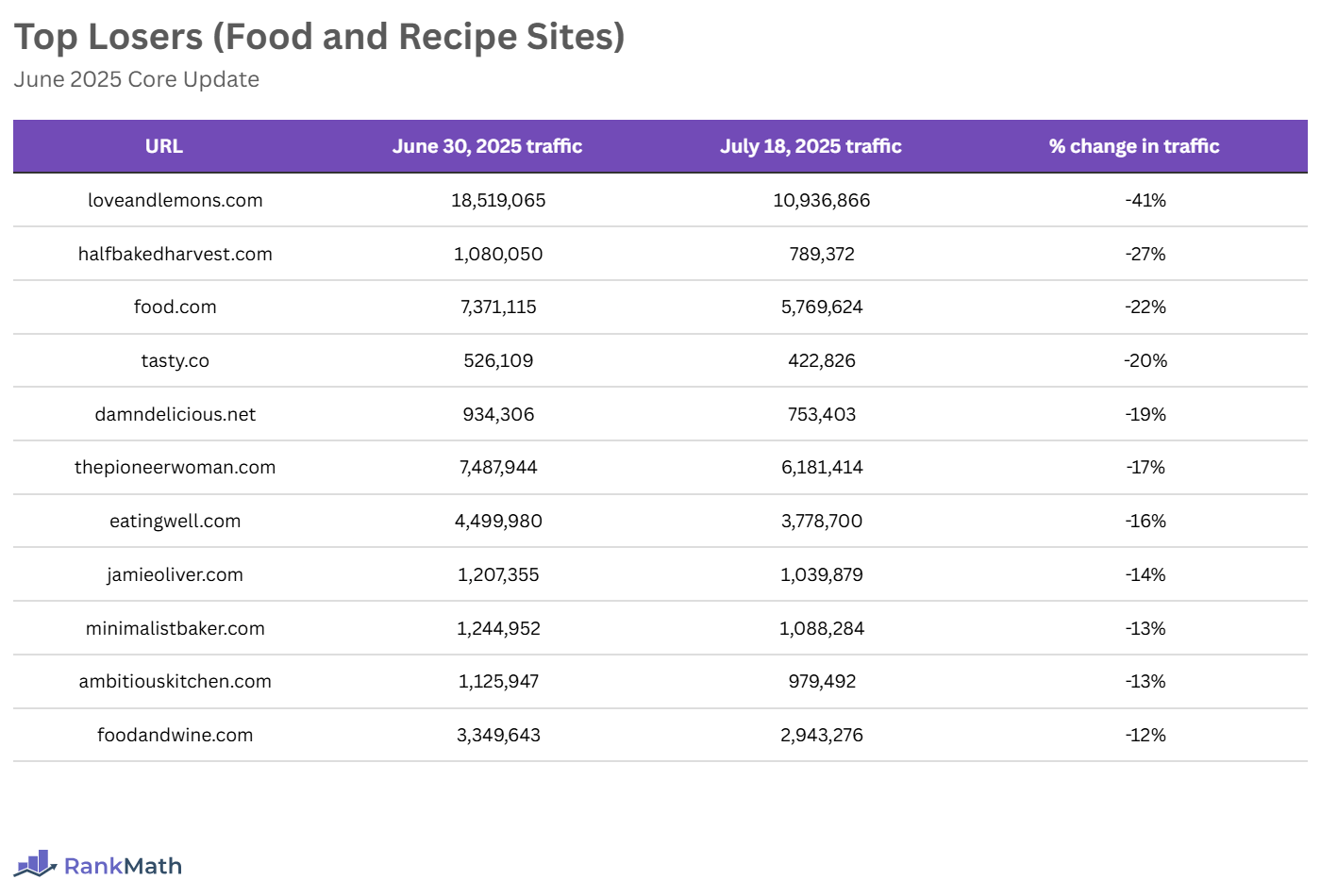Click the RankMath logo icon
Viewport: 1321px width, 896px height.
click(36, 864)
